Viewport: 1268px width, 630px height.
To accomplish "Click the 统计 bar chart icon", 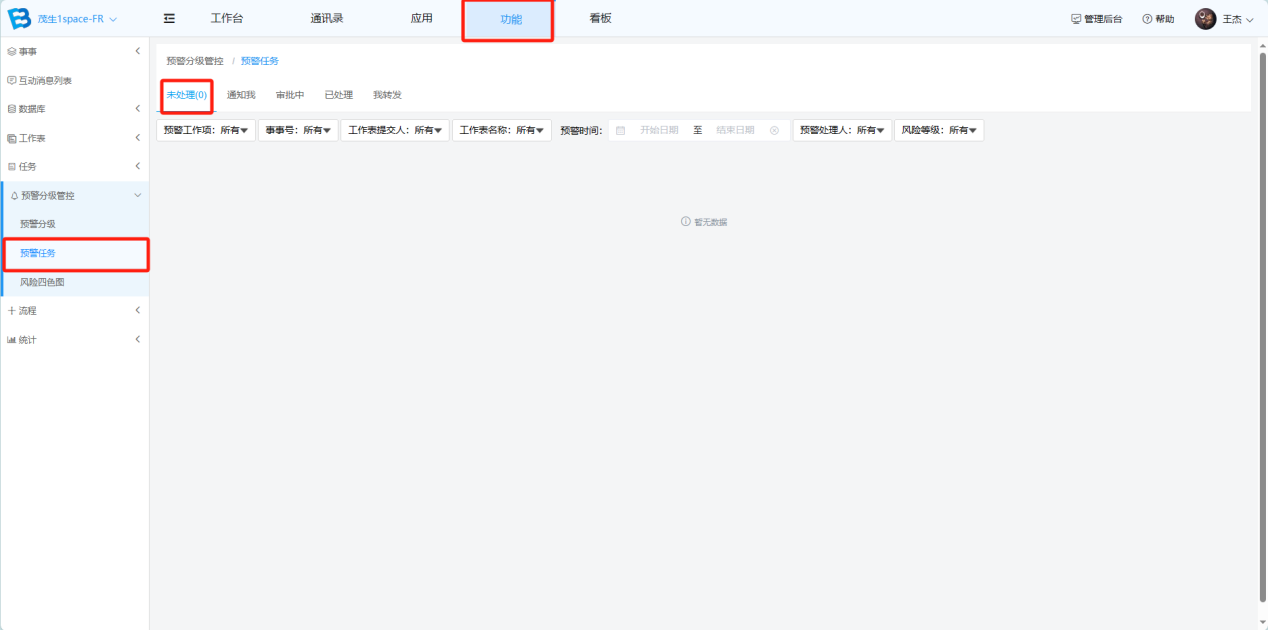I will click(x=11, y=340).
